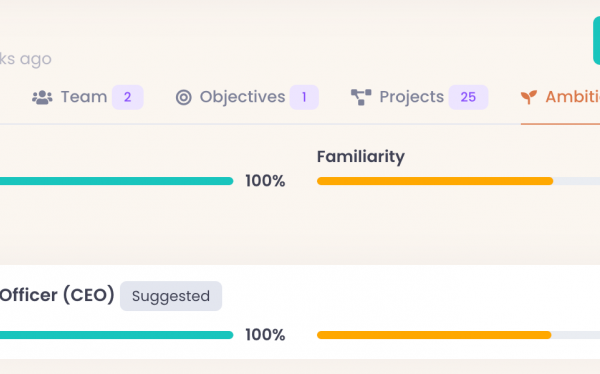Click the Team count badge showing 2
The image size is (600, 374).
click(x=127, y=97)
